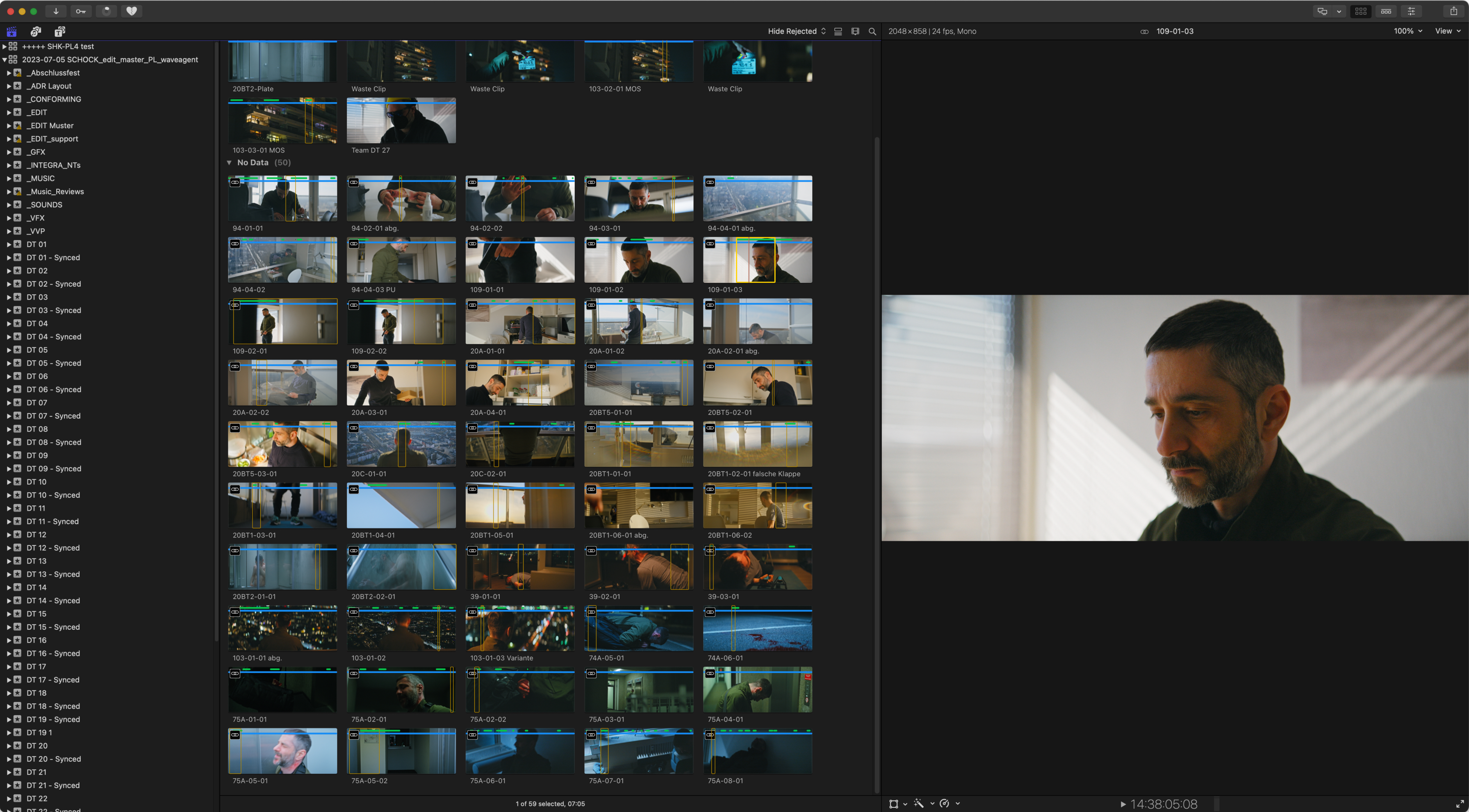This screenshot has width=1469, height=812.
Task: Click the Share export icon
Action: [x=1453, y=11]
